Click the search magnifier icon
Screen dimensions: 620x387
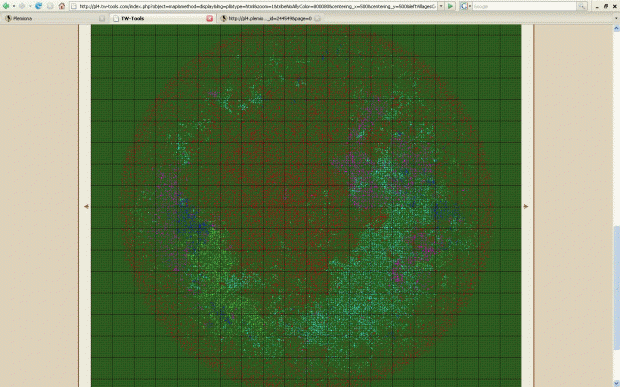(x=582, y=6)
